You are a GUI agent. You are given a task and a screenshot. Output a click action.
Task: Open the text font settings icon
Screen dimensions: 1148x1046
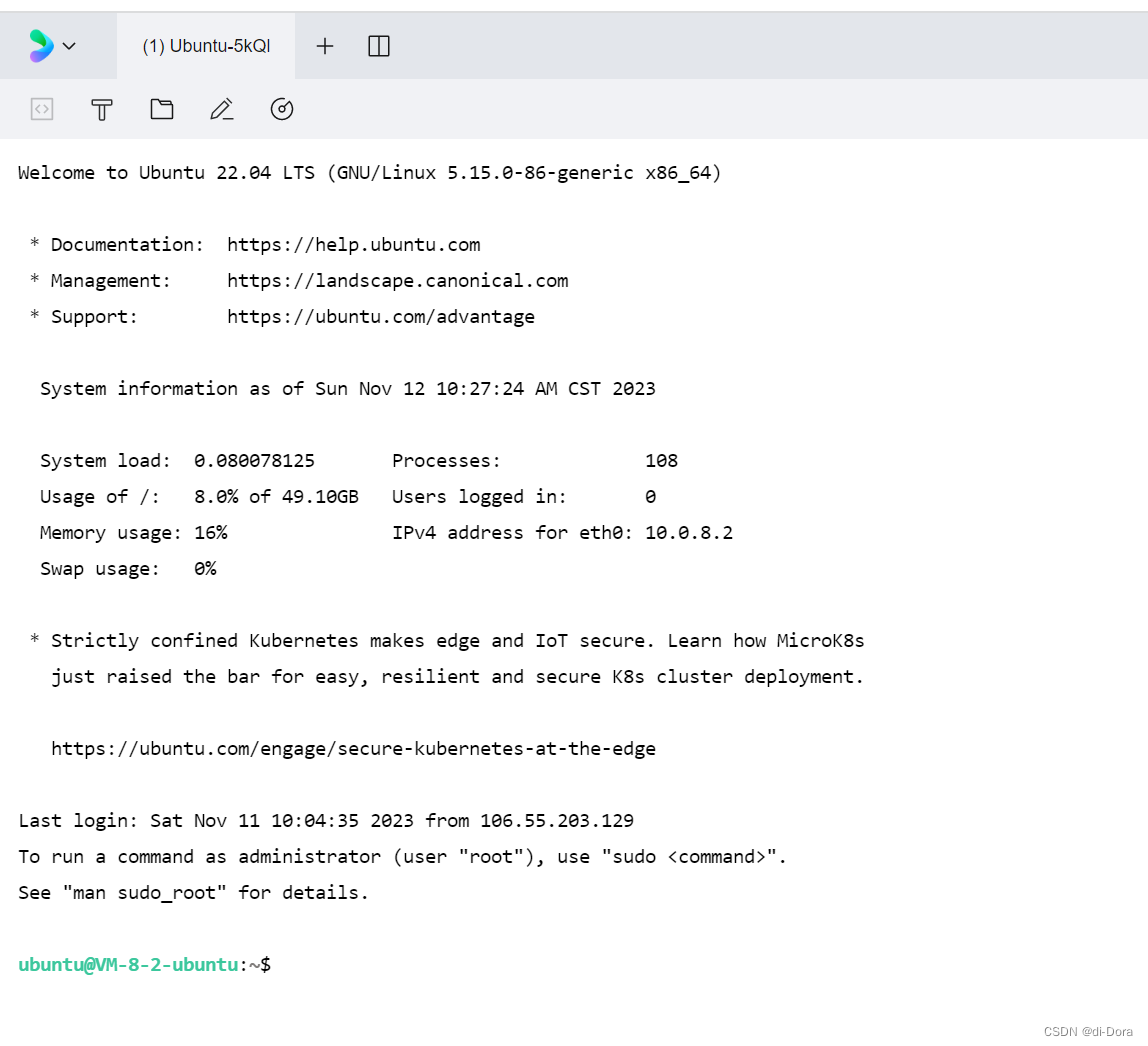point(102,110)
